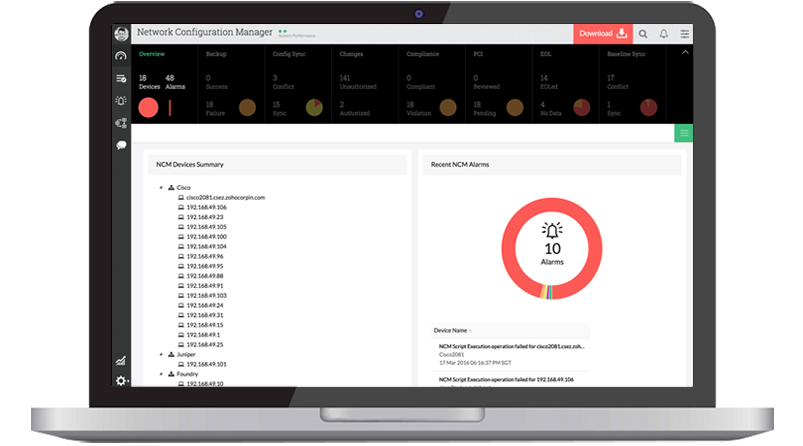
Task: Open the config tools icon in sidebar
Action: 121,123
